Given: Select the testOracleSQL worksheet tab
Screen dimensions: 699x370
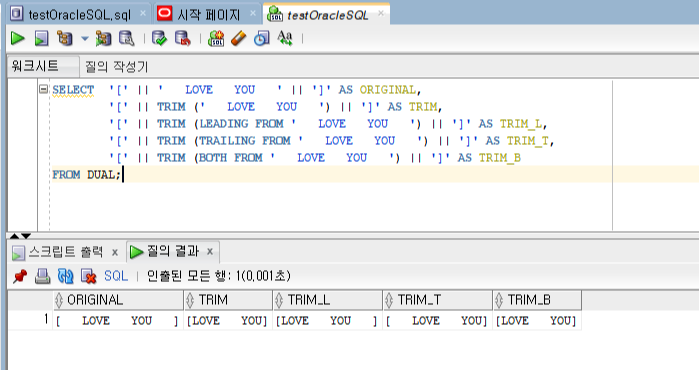Looking at the screenshot, I should pos(328,16).
